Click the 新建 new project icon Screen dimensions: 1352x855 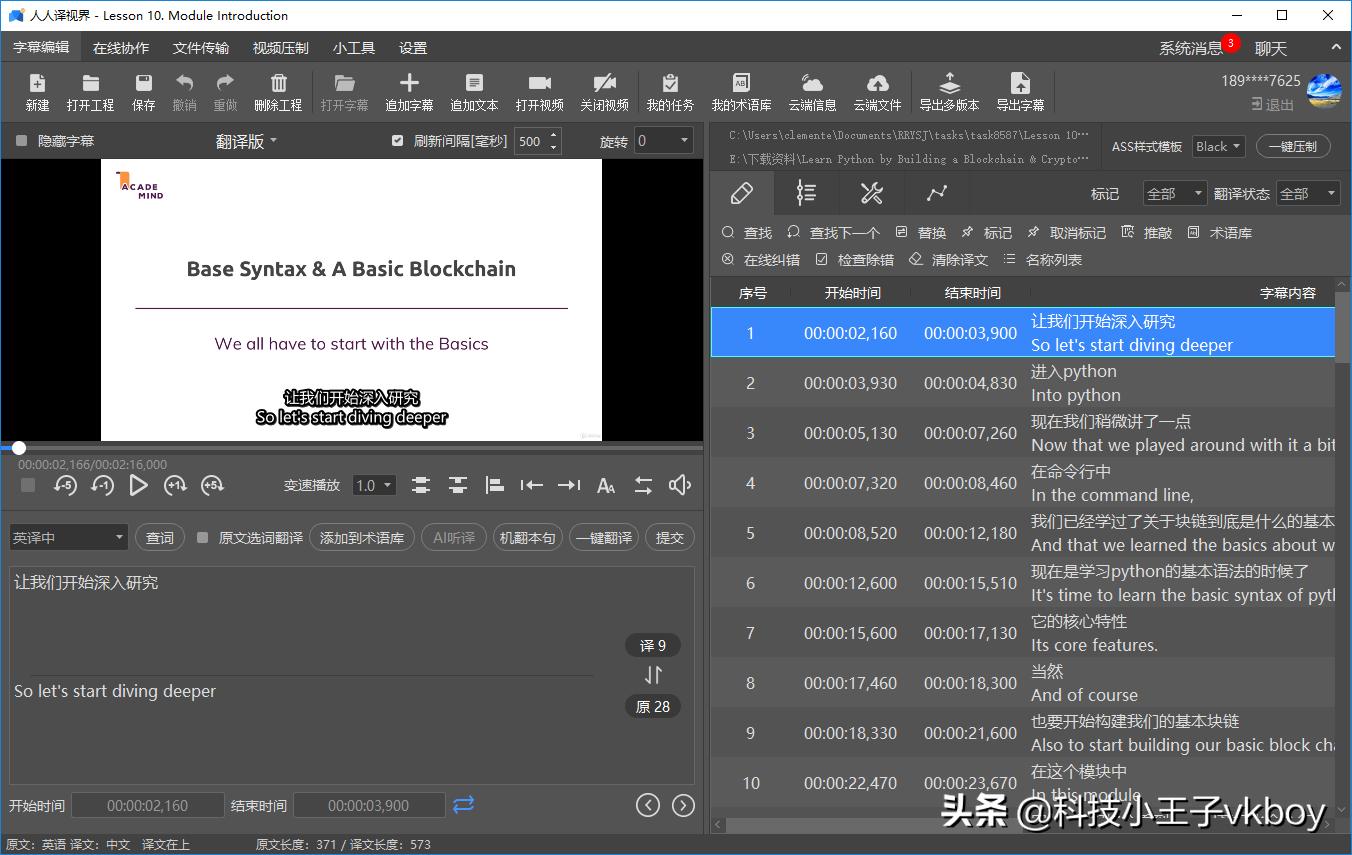[x=37, y=85]
